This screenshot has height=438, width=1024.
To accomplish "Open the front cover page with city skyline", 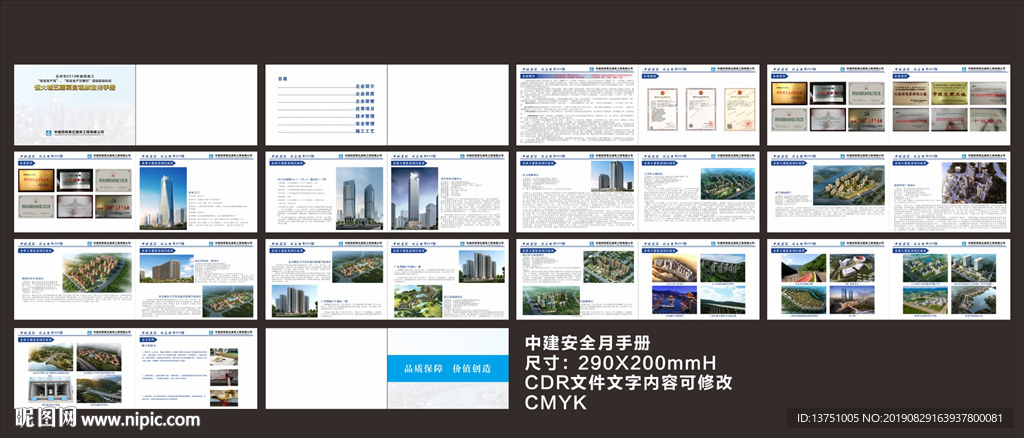I will tap(75, 104).
